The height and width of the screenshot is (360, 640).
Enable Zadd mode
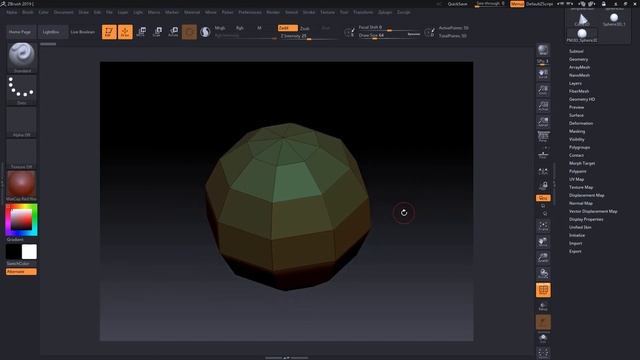click(288, 28)
